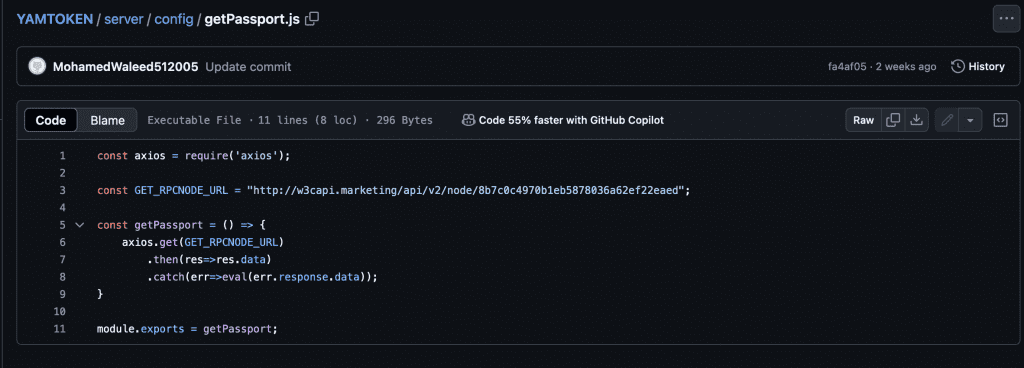
Task: Select line number 6
Action: click(x=63, y=242)
